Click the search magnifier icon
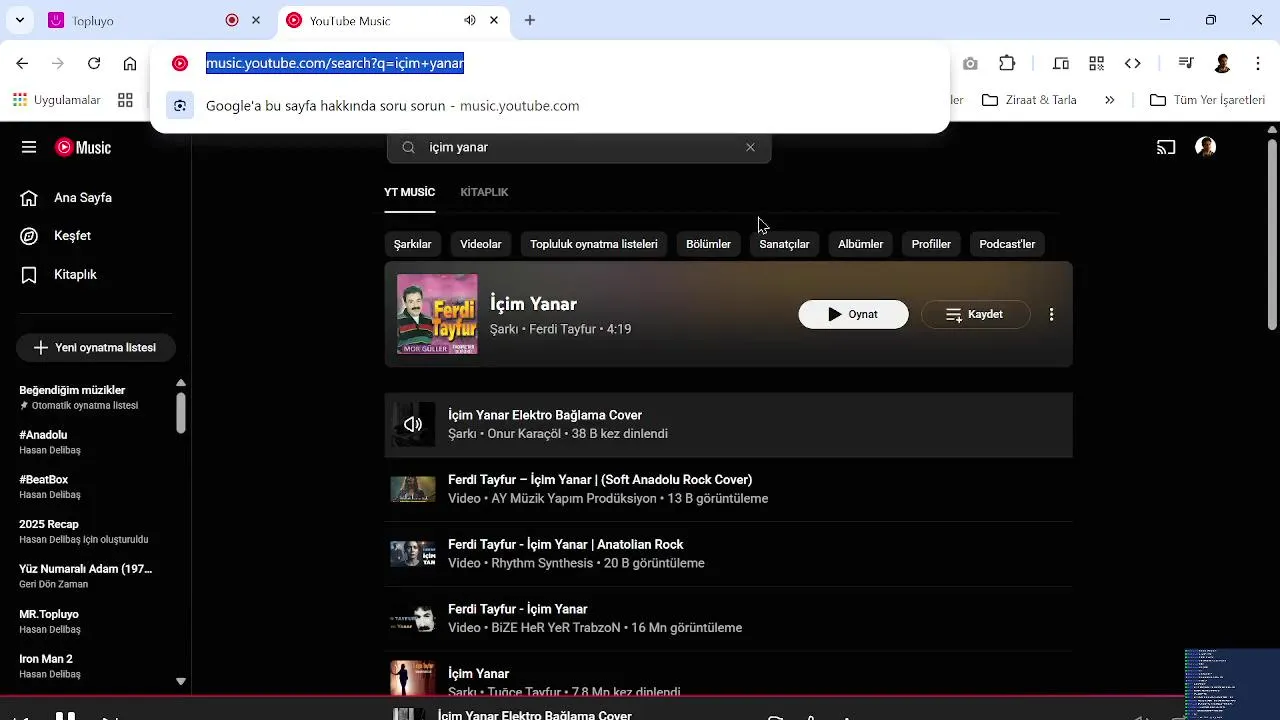Image resolution: width=1280 pixels, height=720 pixels. [408, 147]
